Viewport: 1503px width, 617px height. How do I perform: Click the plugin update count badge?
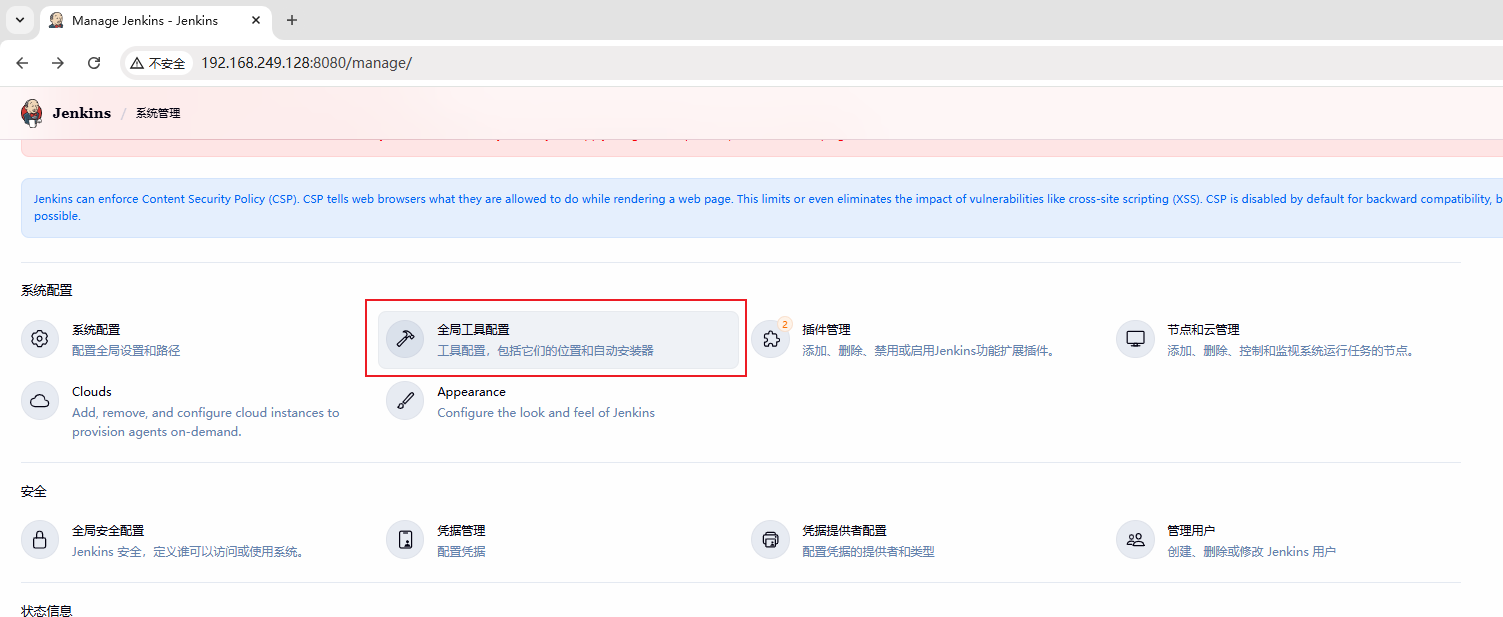[x=784, y=324]
